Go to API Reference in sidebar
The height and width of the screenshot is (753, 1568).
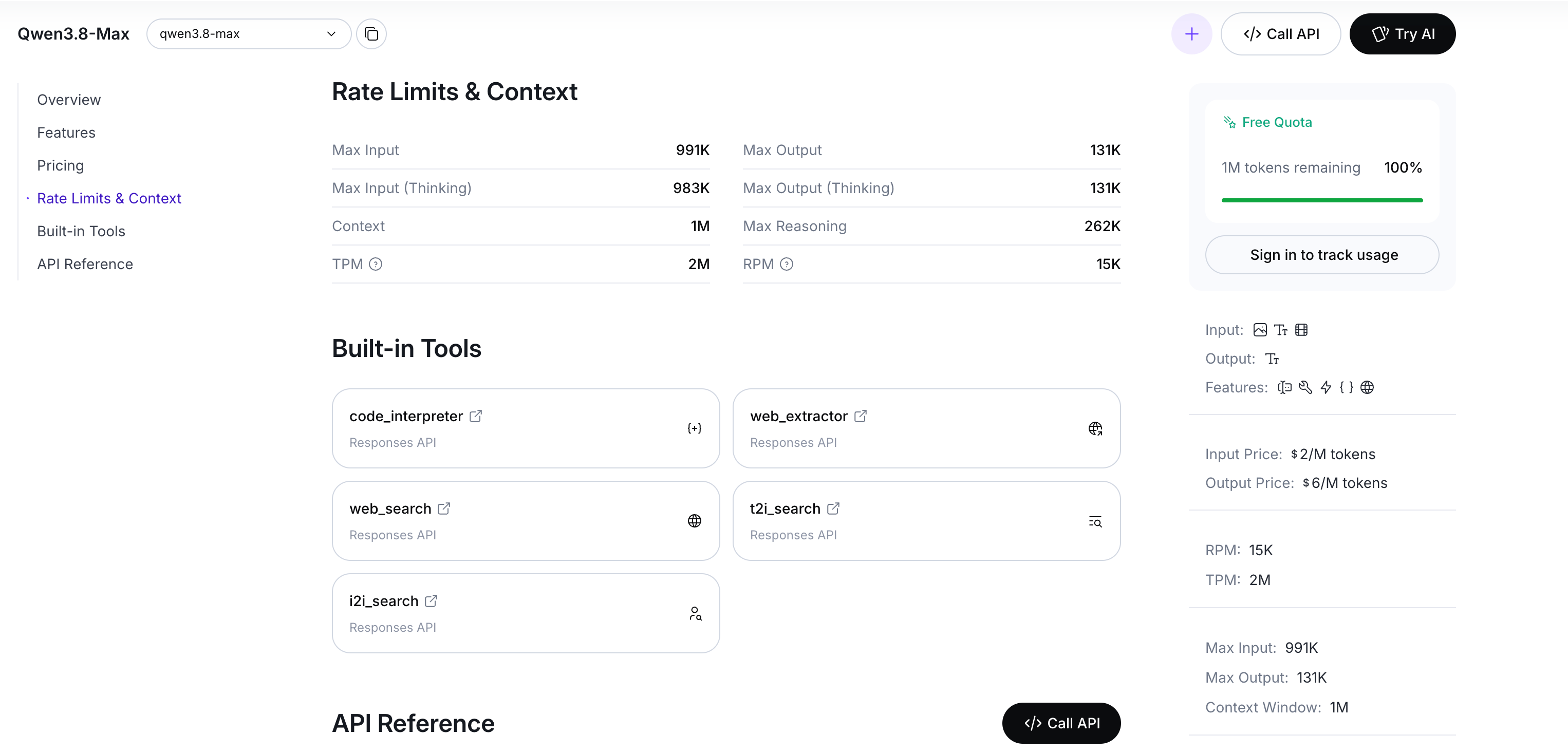[x=85, y=264]
